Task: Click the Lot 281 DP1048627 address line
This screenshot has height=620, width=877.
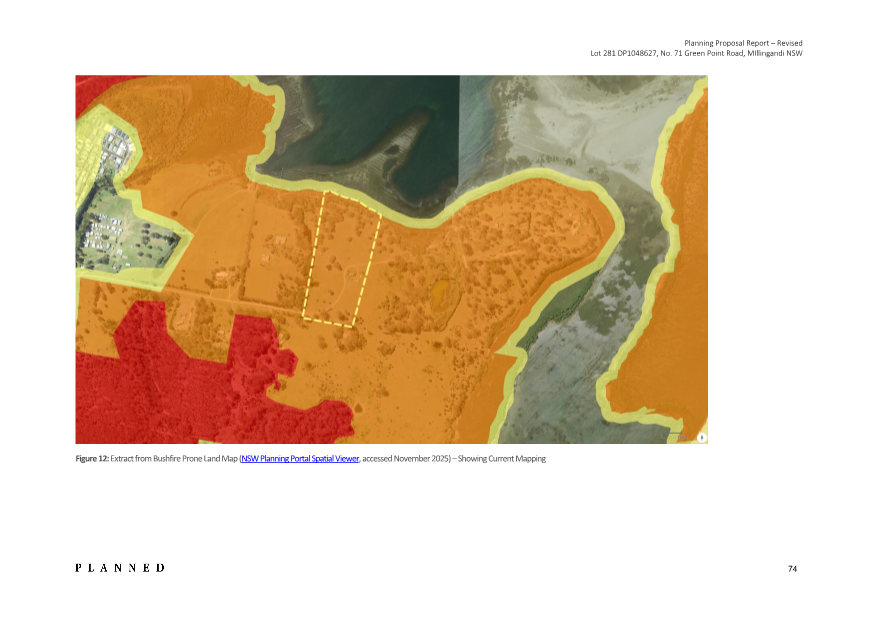Action: click(696, 53)
